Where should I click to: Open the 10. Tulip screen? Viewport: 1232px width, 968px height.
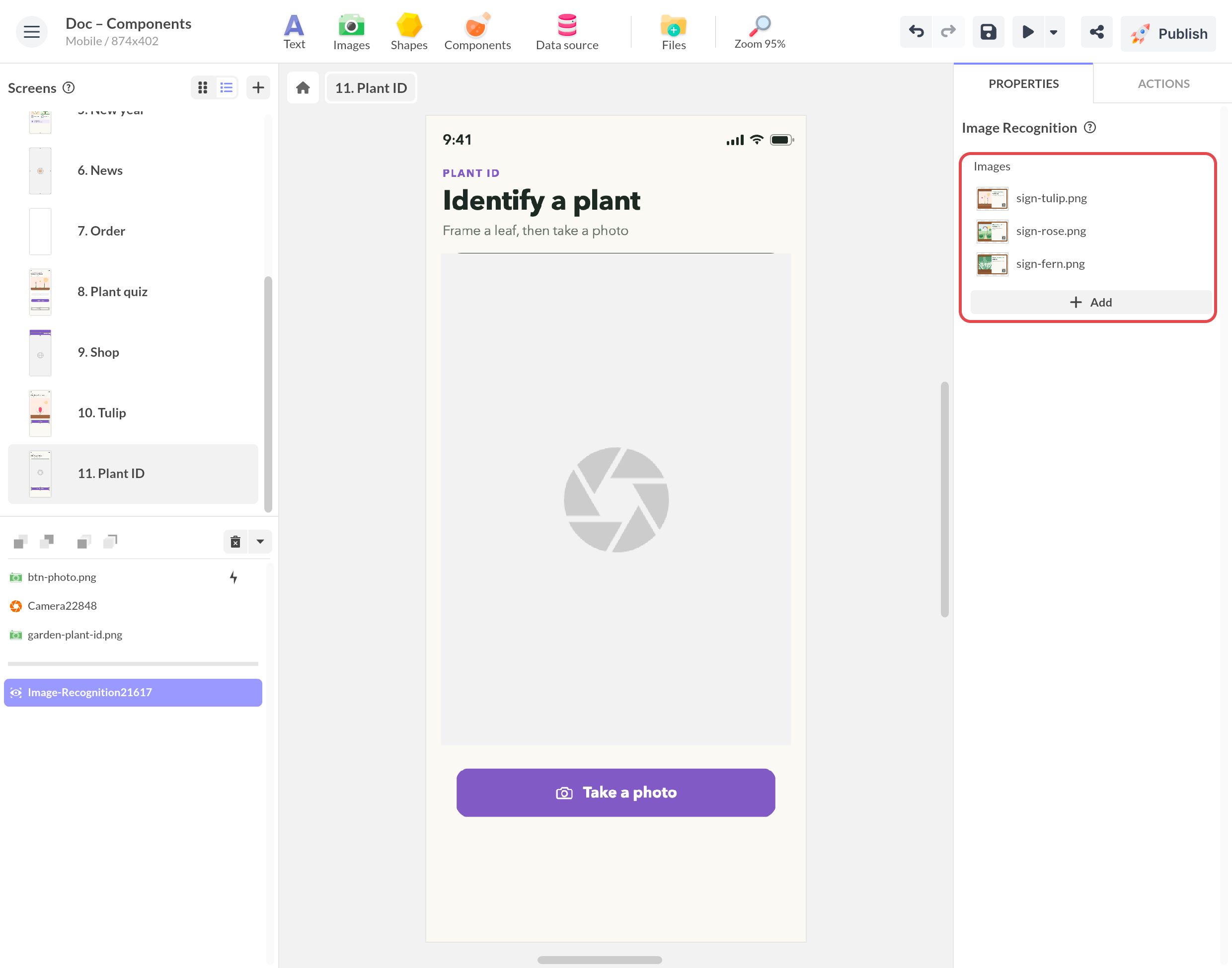tap(133, 413)
